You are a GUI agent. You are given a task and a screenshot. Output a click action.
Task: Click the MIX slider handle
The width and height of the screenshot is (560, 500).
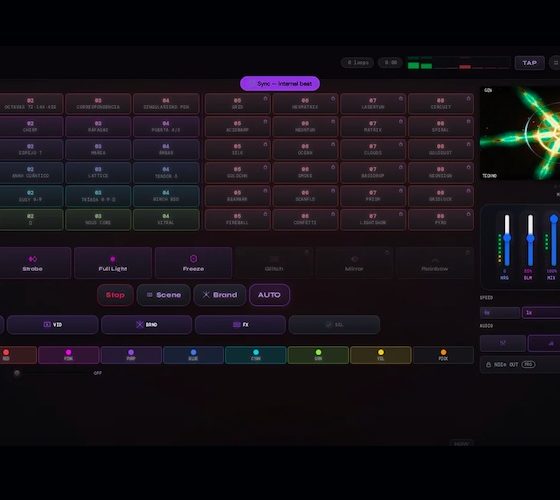click(554, 219)
